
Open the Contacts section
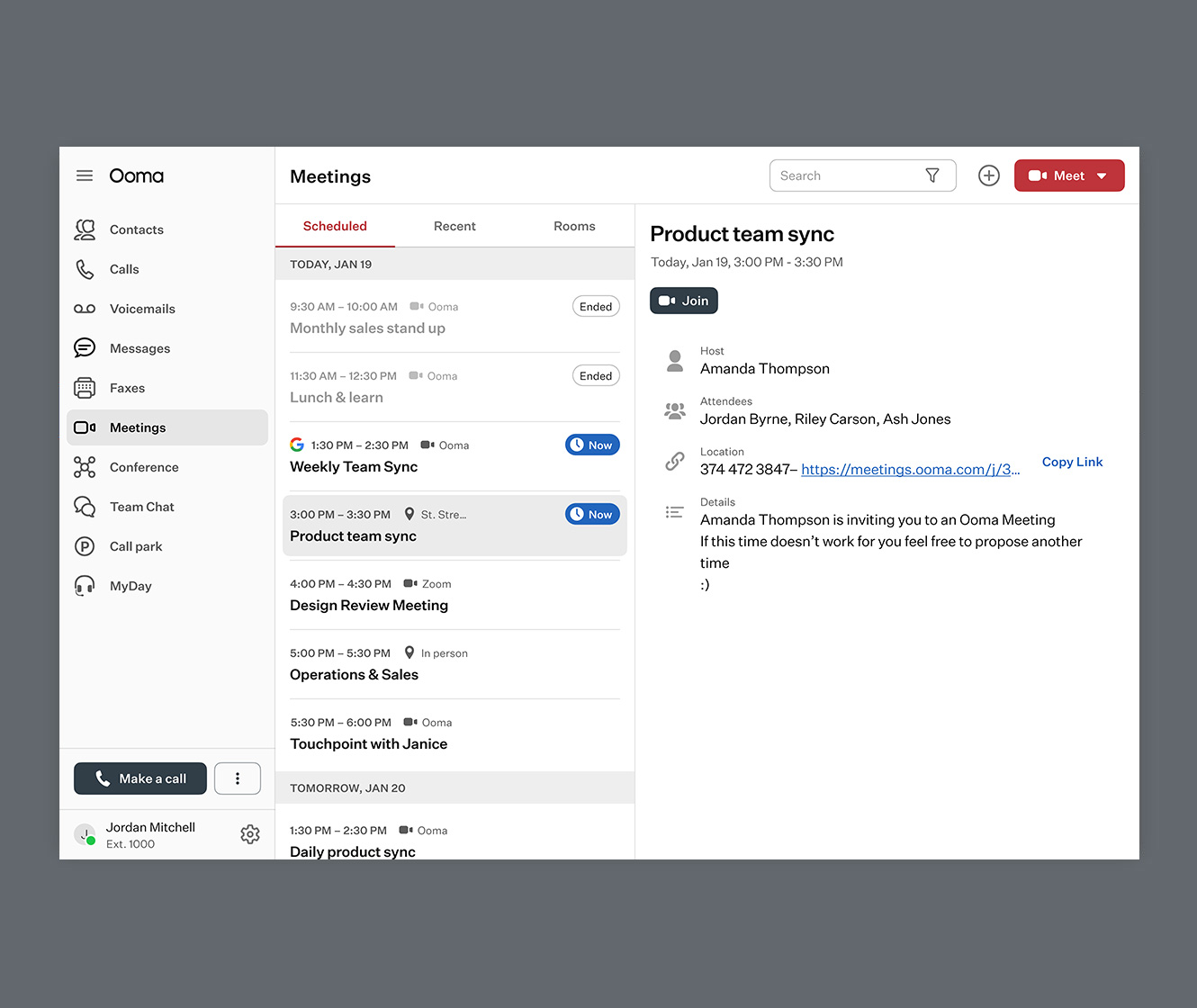pos(136,229)
